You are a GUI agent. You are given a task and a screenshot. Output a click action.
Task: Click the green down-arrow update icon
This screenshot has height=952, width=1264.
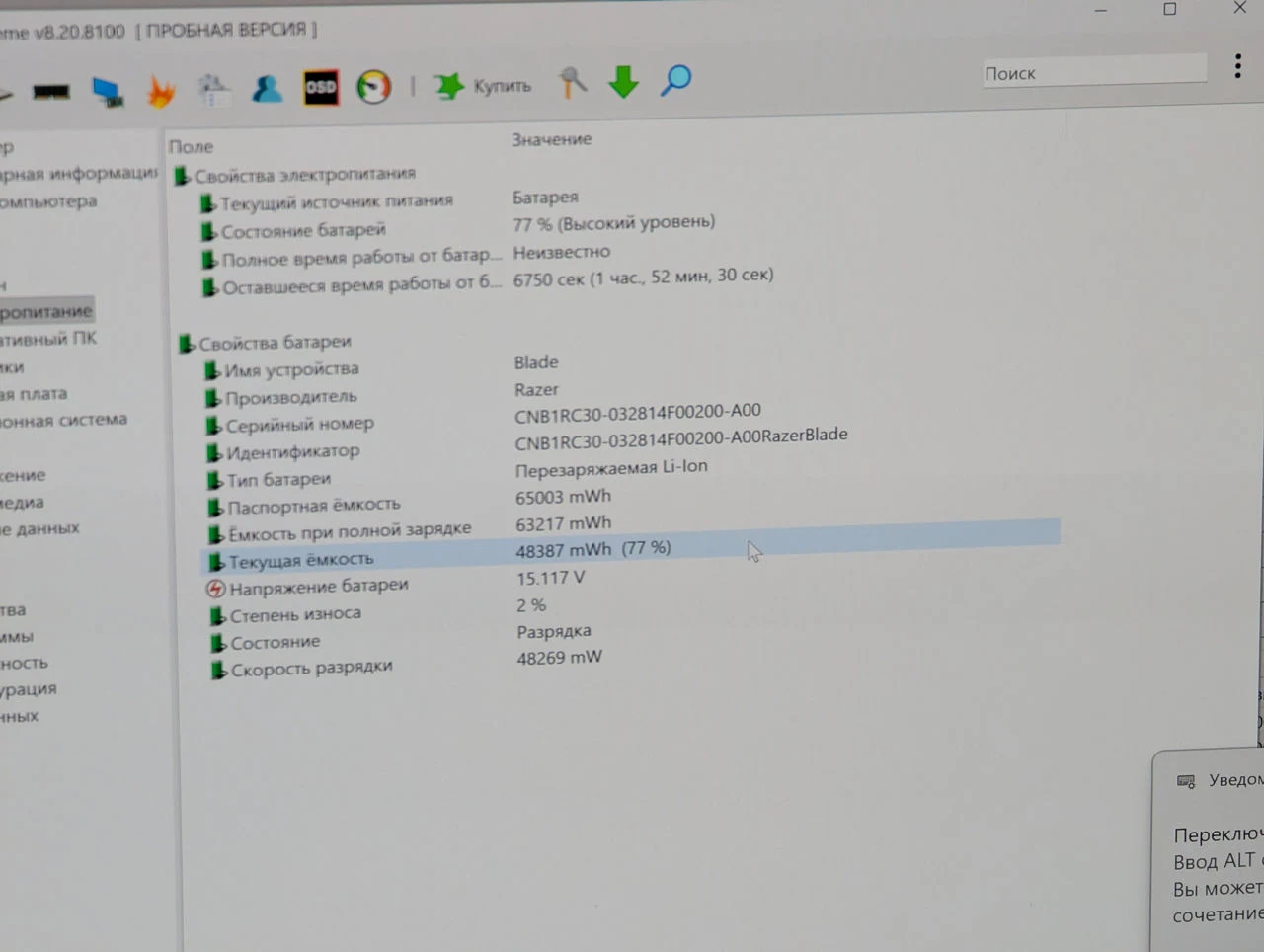point(623,82)
